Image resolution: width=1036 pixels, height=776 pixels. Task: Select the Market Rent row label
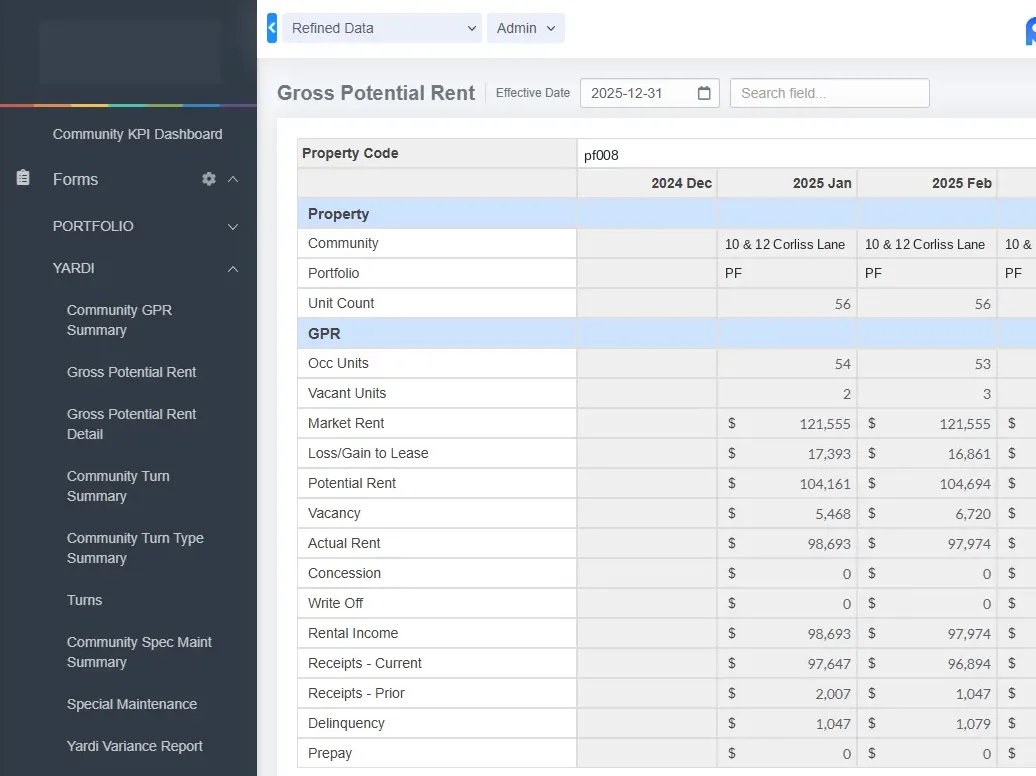click(x=346, y=423)
